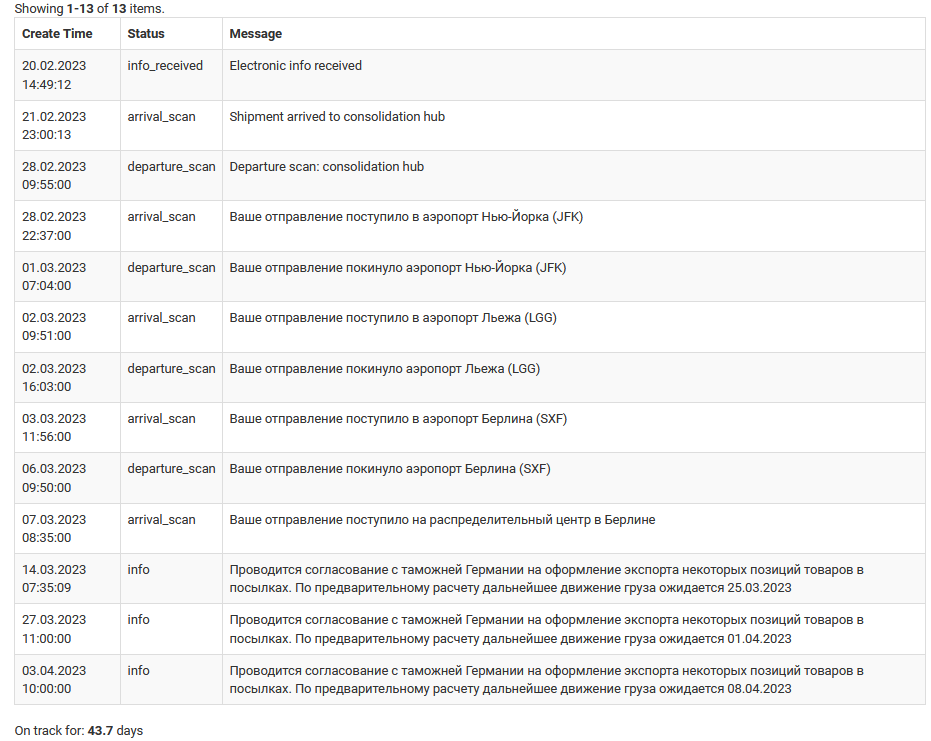Click the Status column header
Viewport: 931px width, 741px height.
pos(146,34)
